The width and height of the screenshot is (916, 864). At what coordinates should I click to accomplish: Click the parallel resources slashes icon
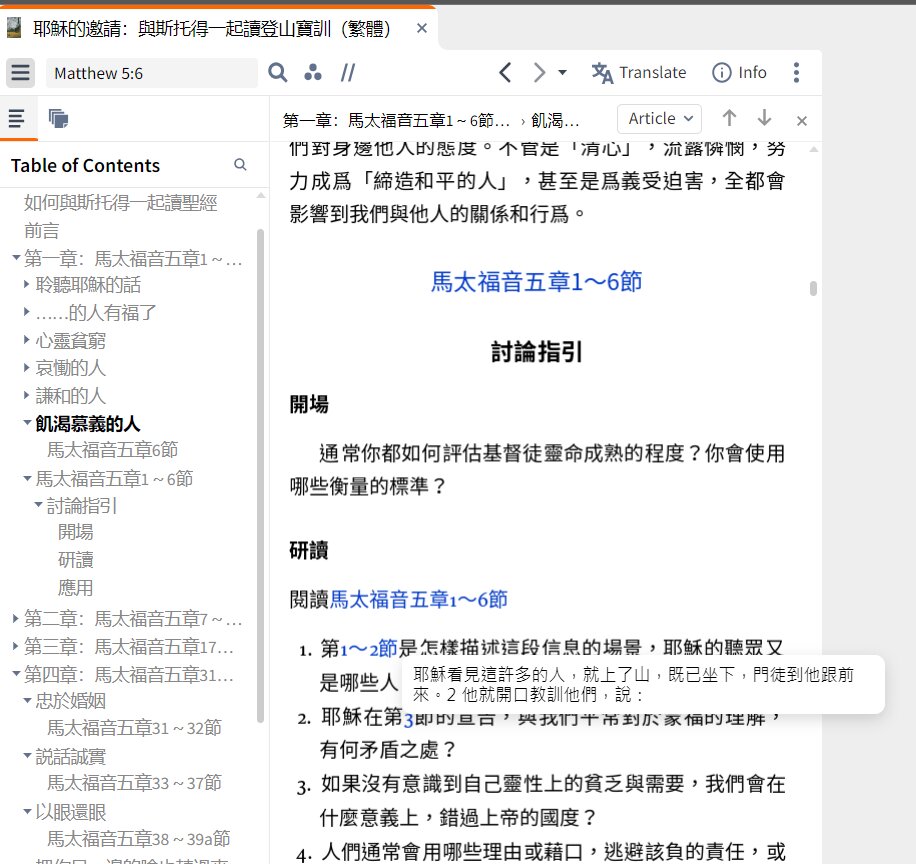(348, 73)
